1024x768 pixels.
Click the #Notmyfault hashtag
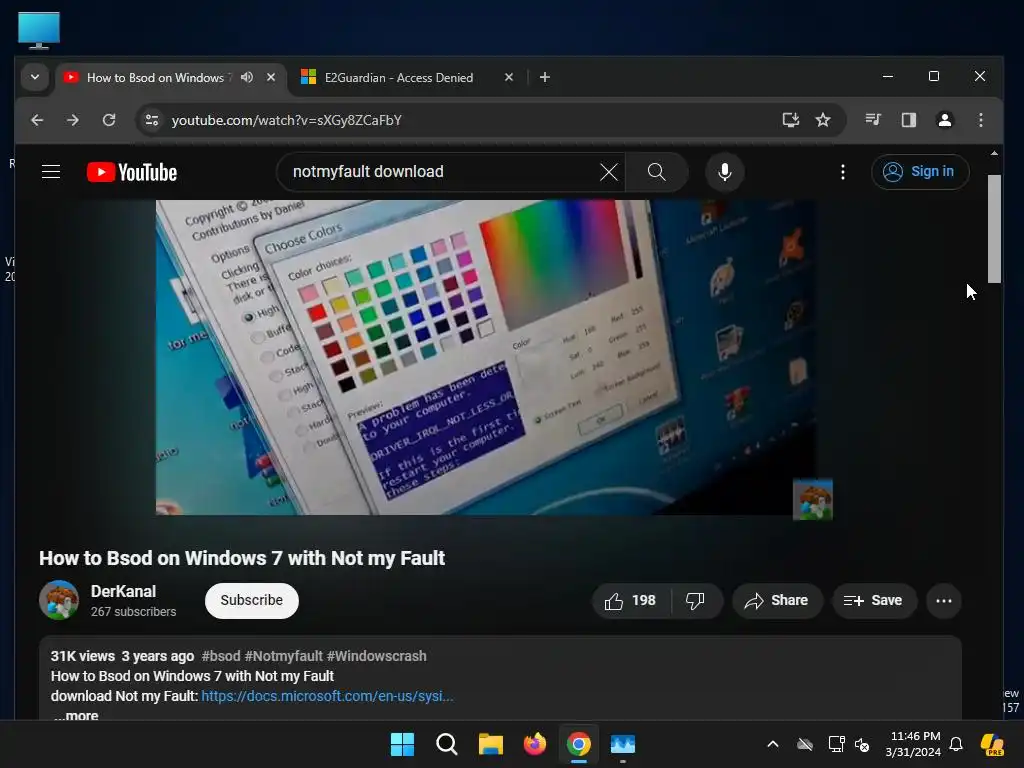[x=283, y=656]
